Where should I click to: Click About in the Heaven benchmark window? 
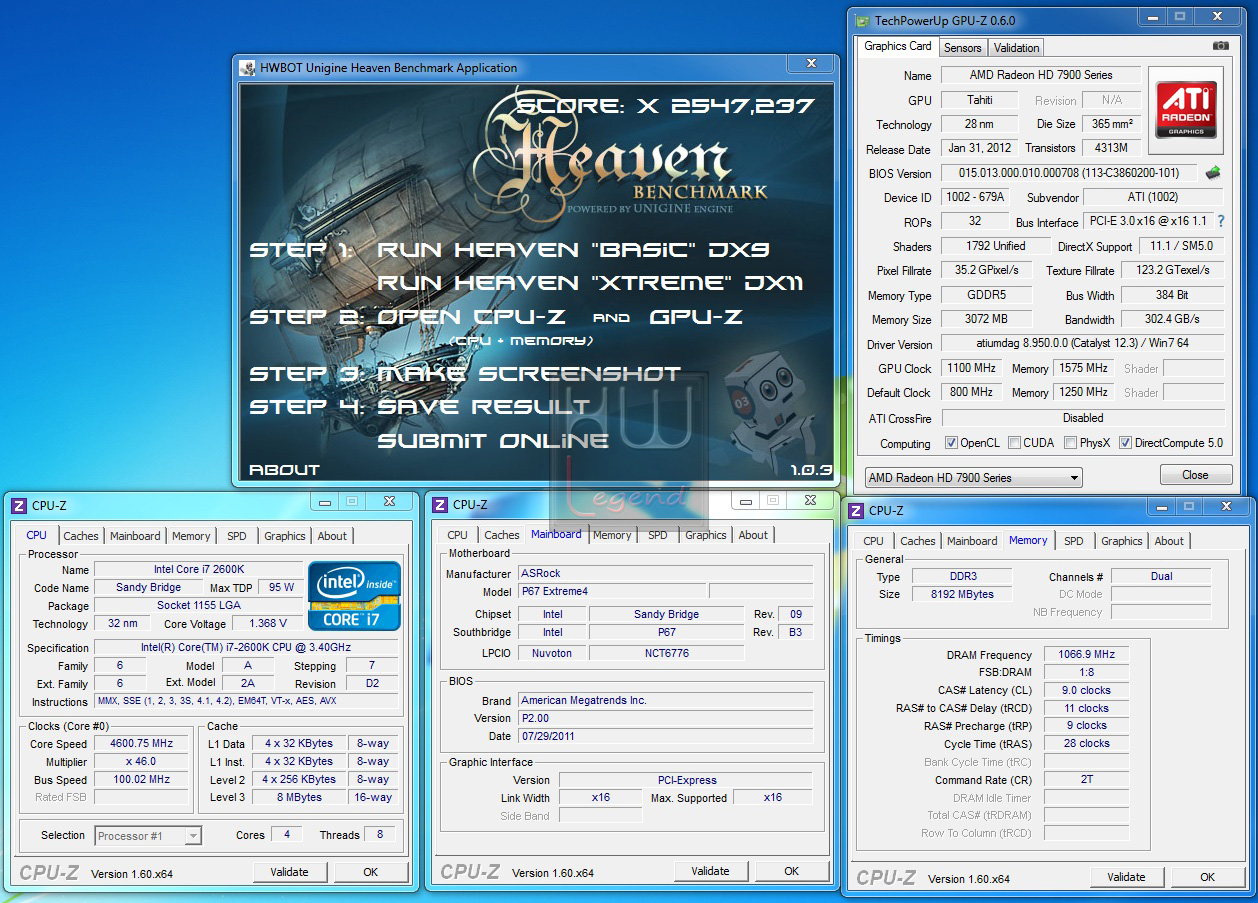[284, 469]
